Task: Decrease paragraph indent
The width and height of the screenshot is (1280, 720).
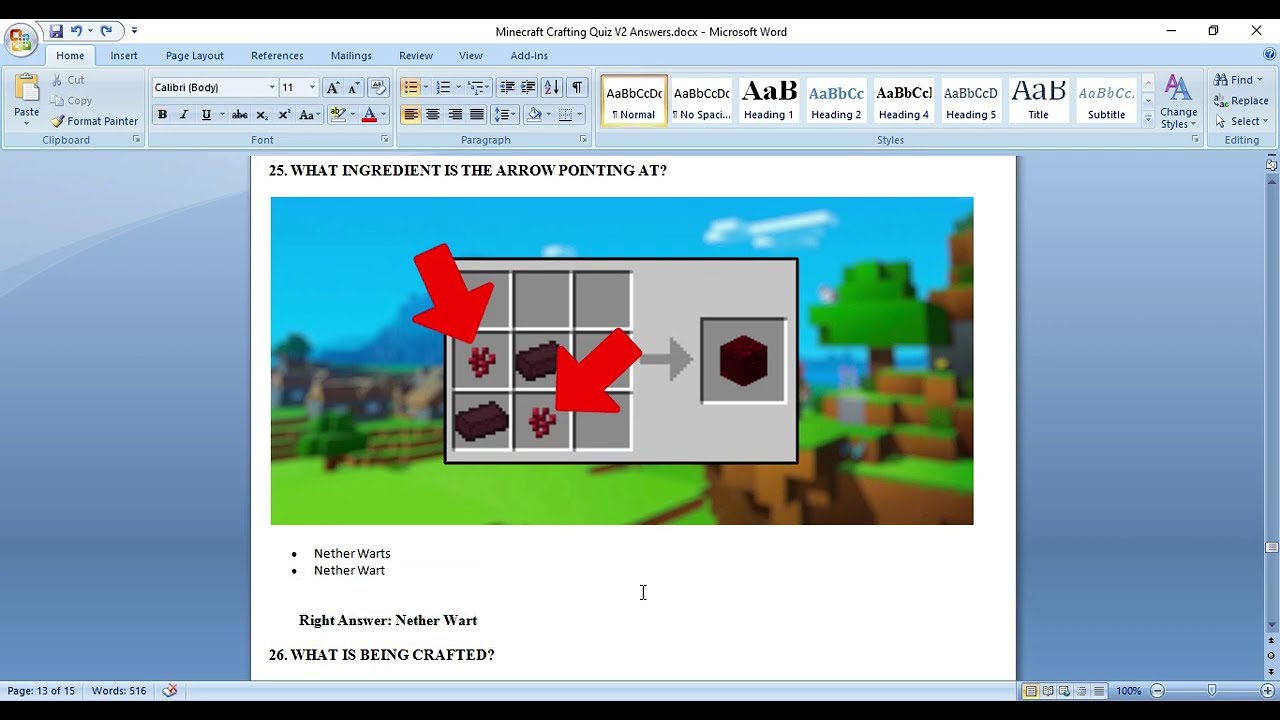Action: [x=507, y=87]
